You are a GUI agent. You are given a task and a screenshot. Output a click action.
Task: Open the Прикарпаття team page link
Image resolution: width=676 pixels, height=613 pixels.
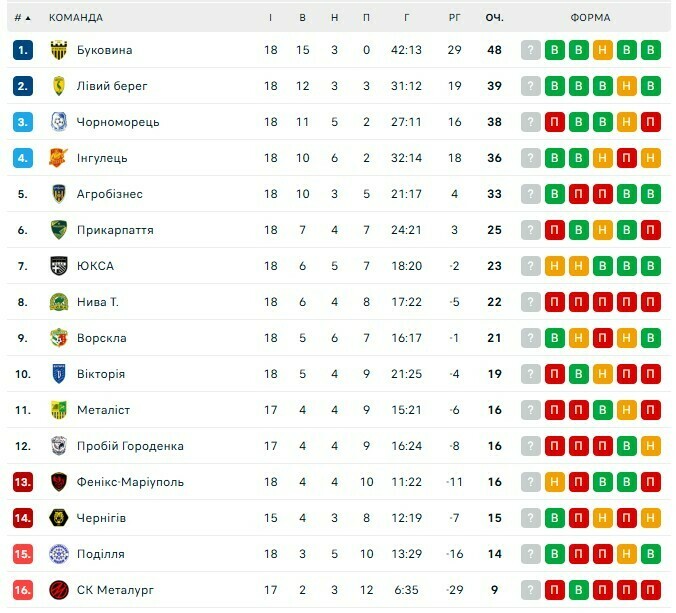point(115,230)
